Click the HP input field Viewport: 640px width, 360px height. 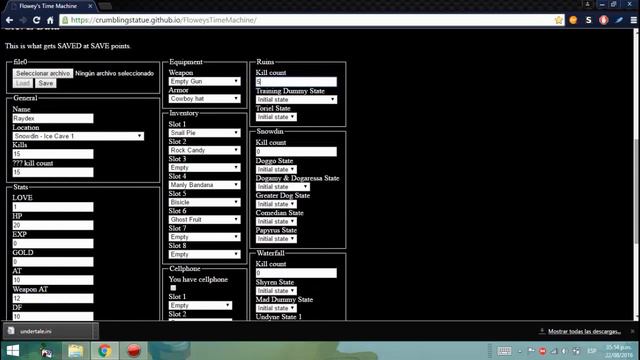tap(53, 225)
